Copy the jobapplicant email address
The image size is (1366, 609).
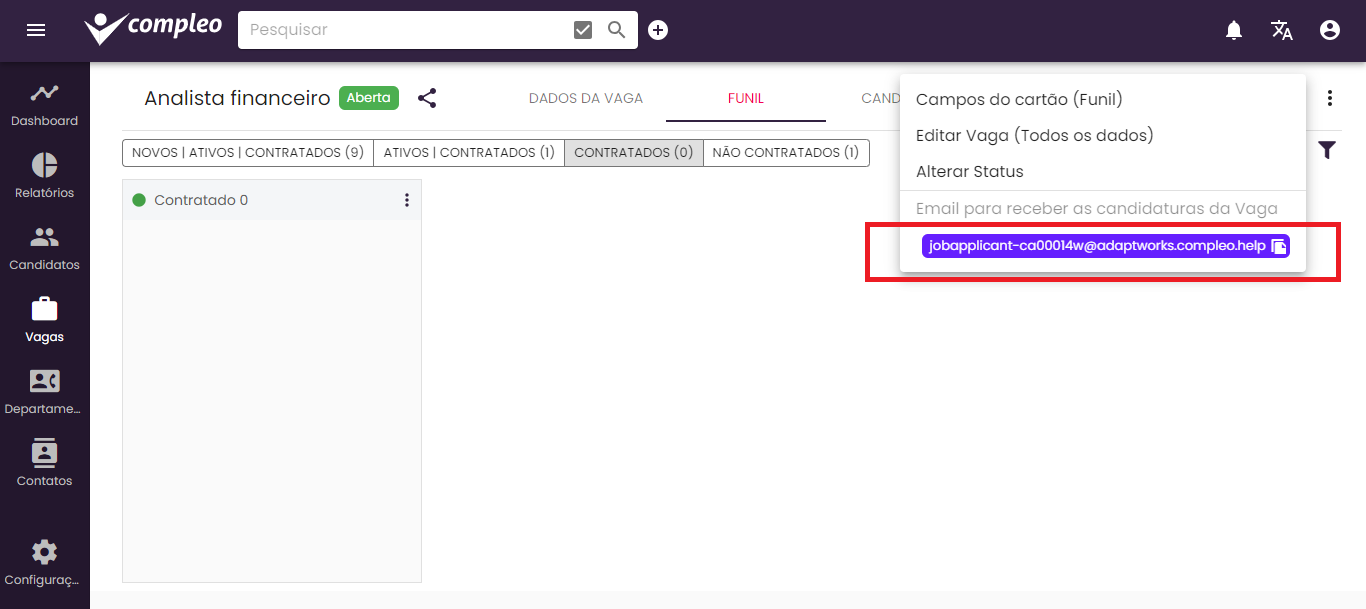(x=1279, y=245)
